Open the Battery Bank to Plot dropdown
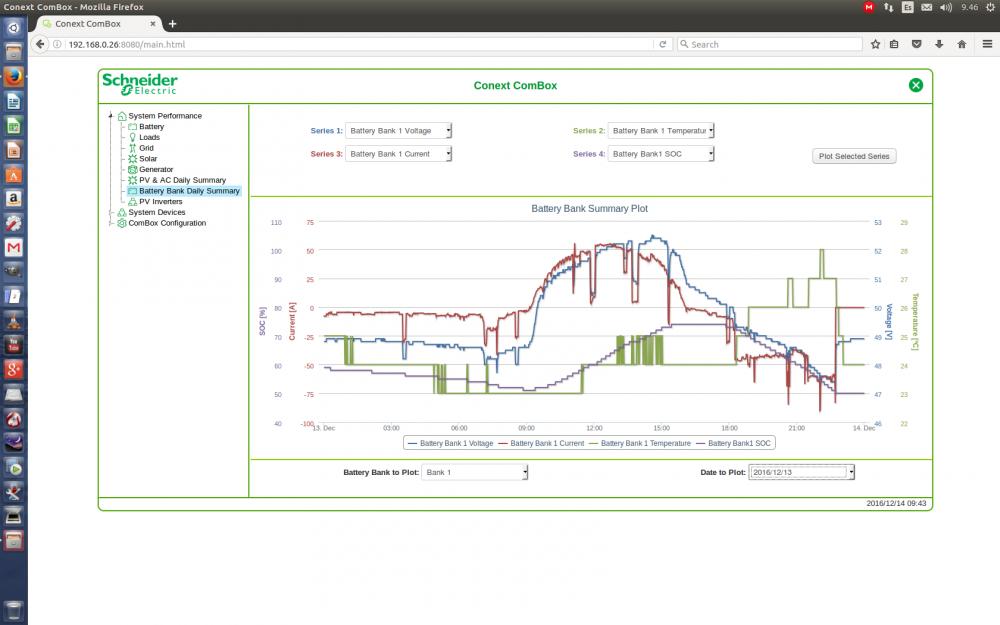 (474, 473)
